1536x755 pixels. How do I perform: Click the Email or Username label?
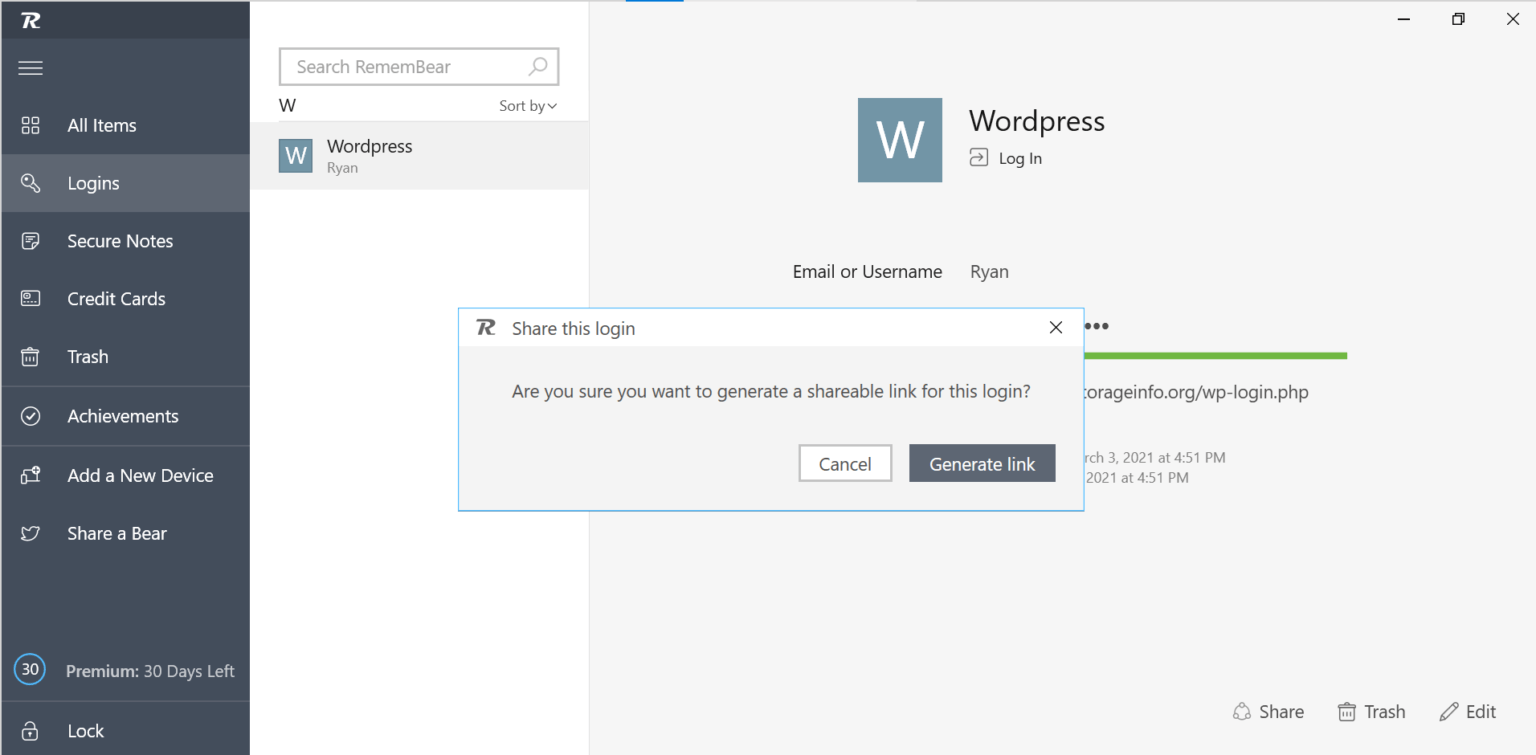click(867, 272)
